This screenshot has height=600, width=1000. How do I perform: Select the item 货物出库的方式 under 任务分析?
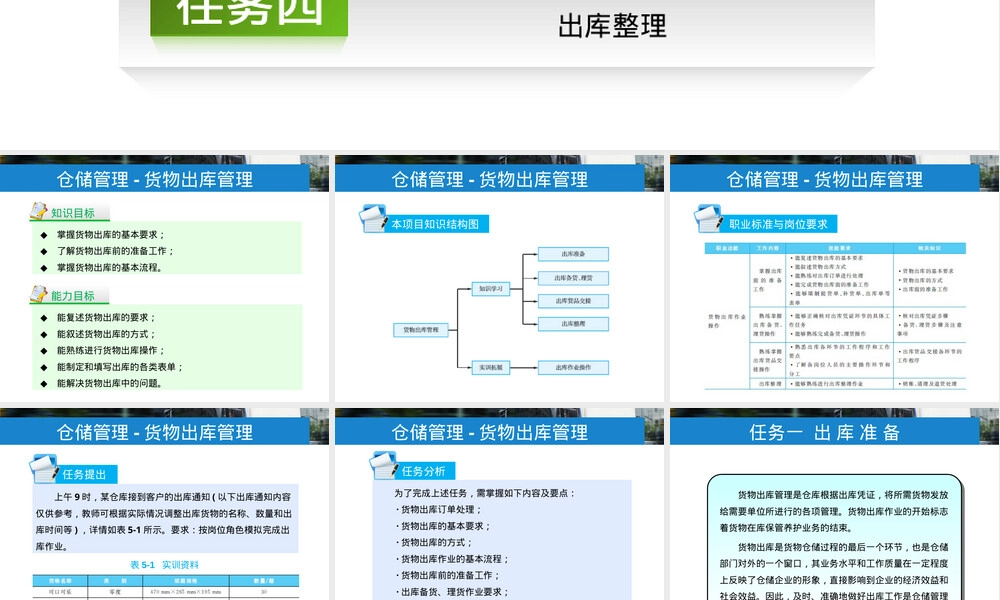(x=433, y=543)
